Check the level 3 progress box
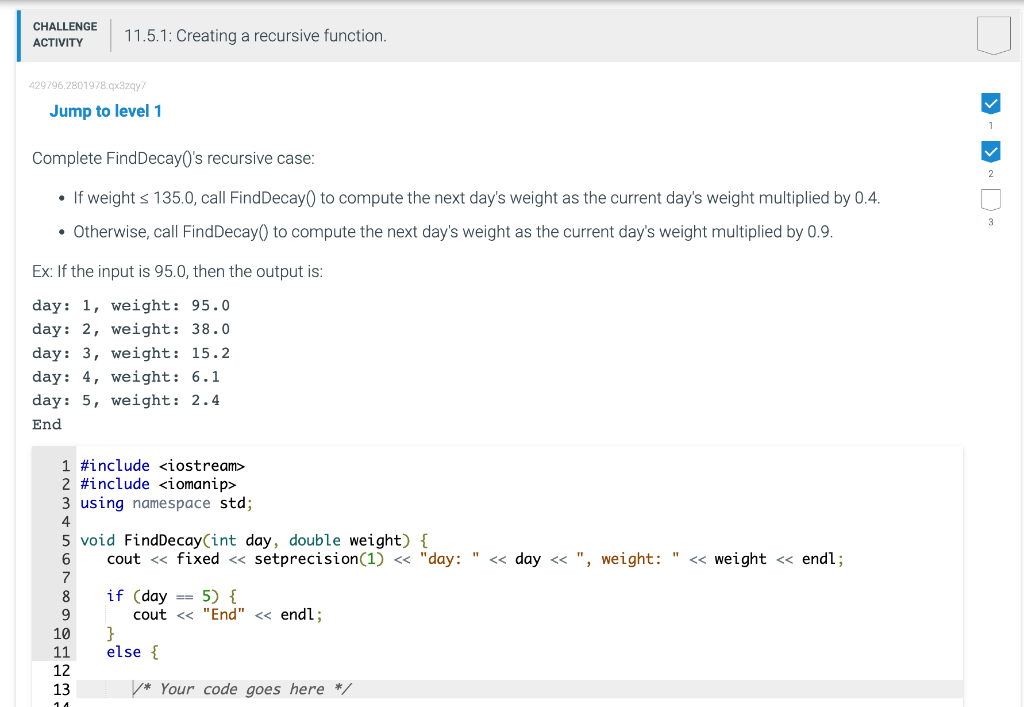The height and width of the screenshot is (707, 1024). (990, 200)
